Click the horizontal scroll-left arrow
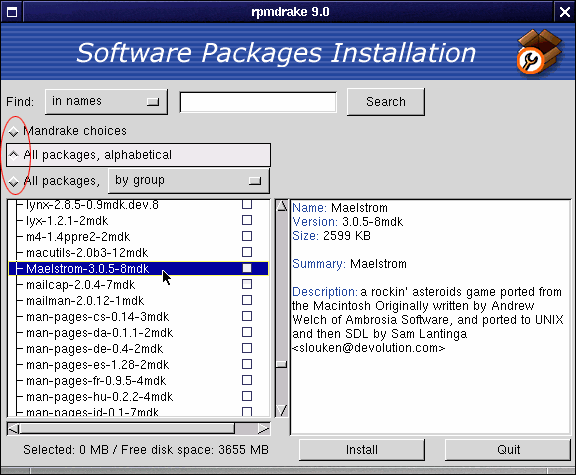The image size is (576, 475). pos(14,429)
